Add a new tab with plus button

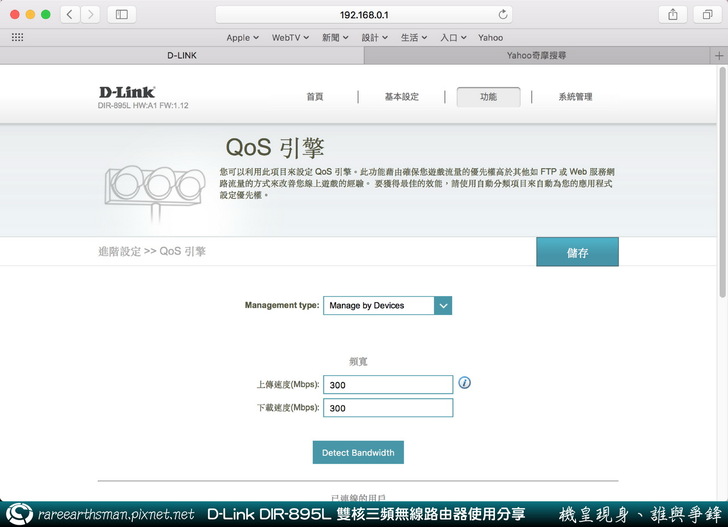[x=719, y=56]
